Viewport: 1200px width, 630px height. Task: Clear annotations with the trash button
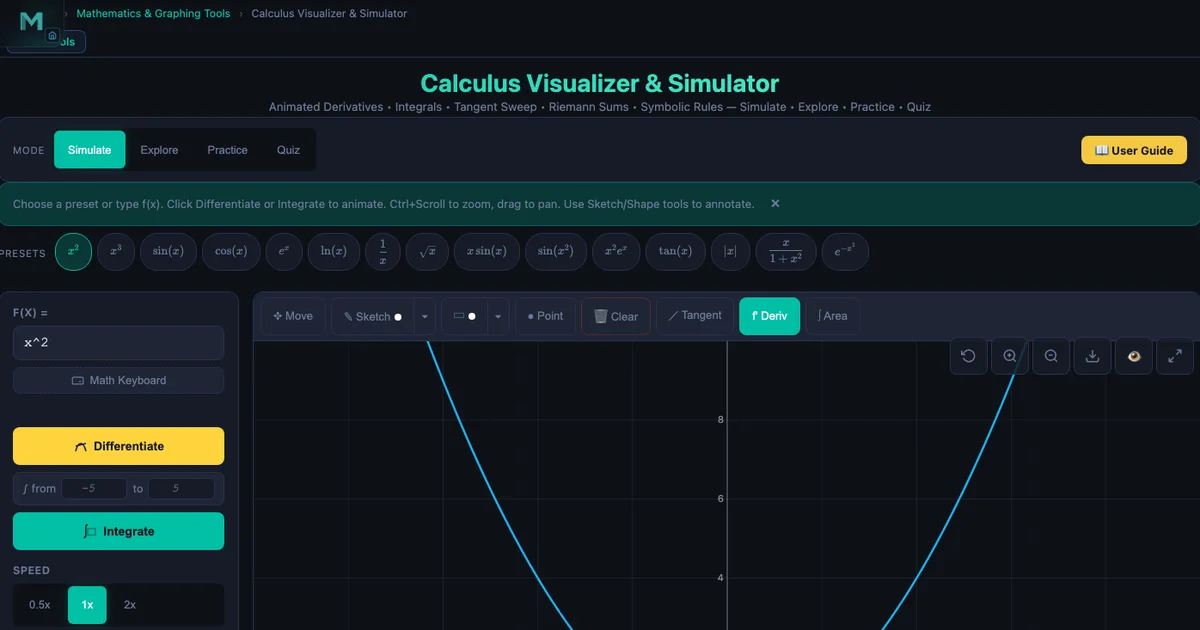[x=616, y=316]
